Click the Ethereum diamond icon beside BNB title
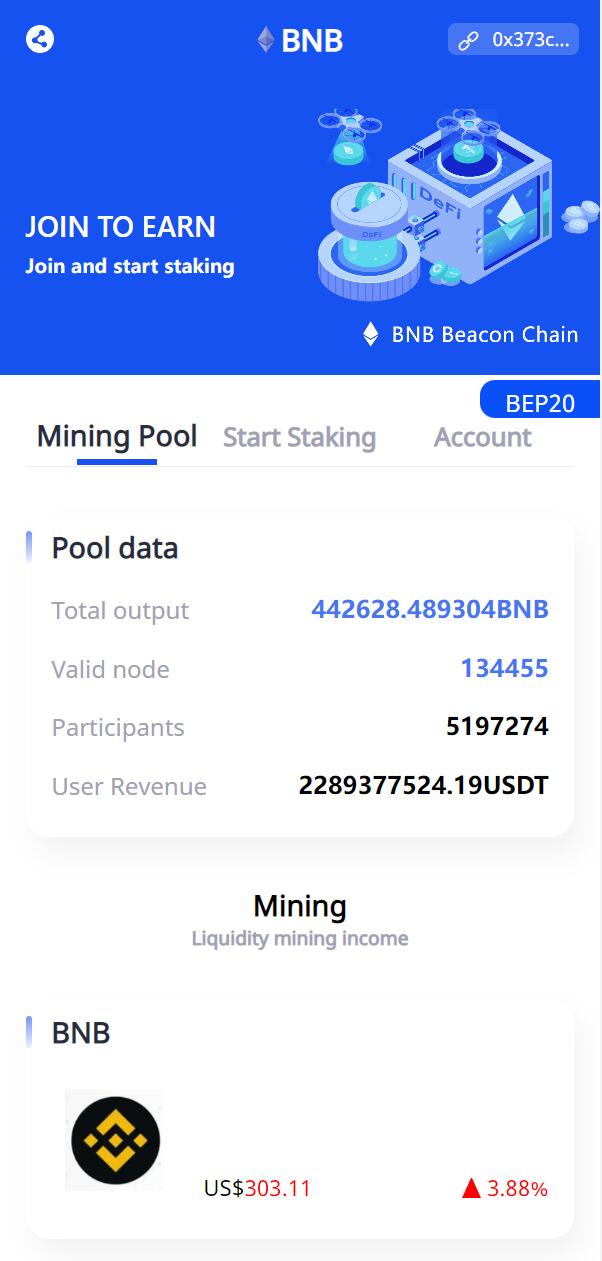 click(266, 40)
